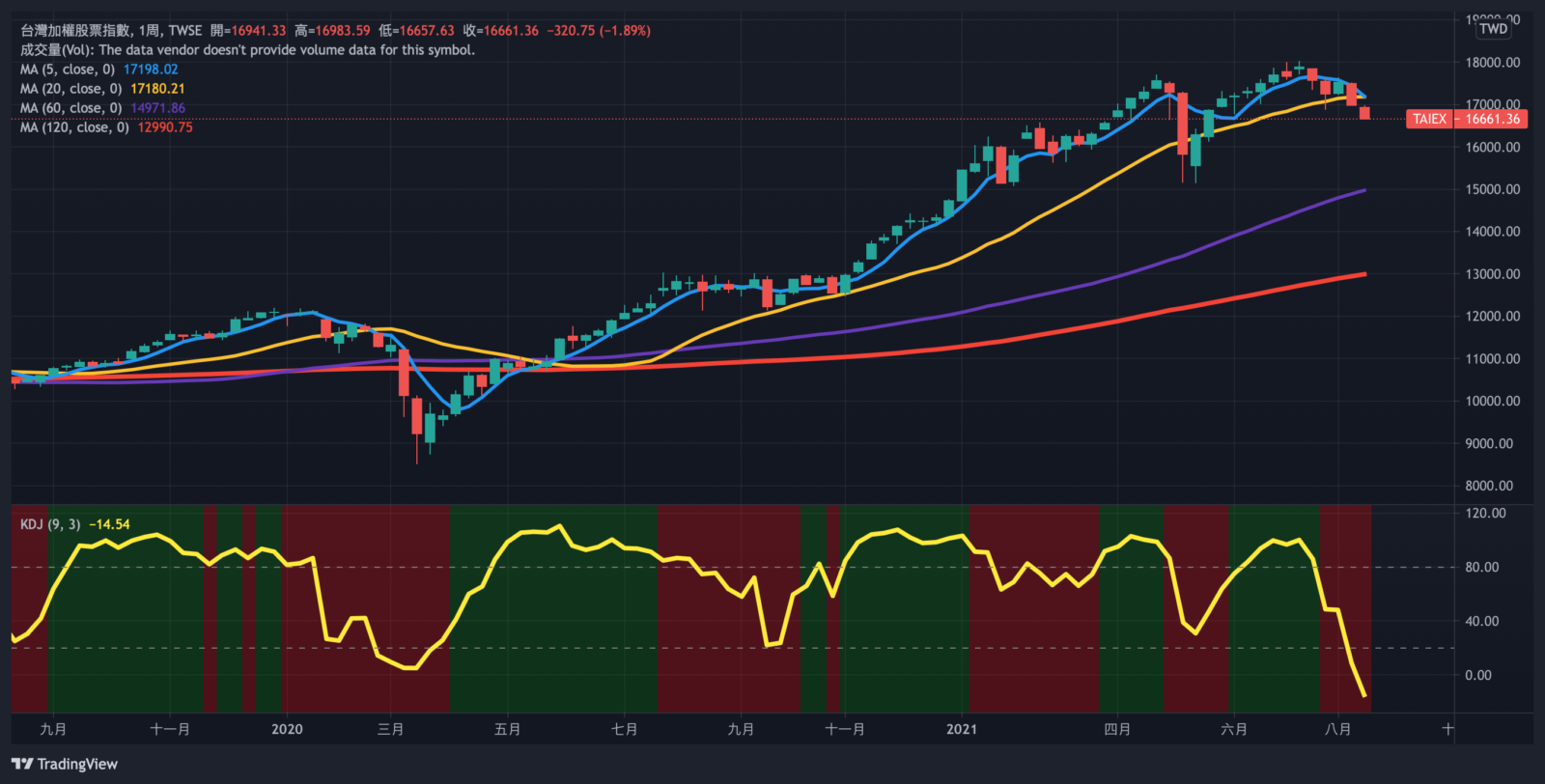Click the 15000.00 price axis label
This screenshot has height=784, width=1545.
click(x=1492, y=189)
